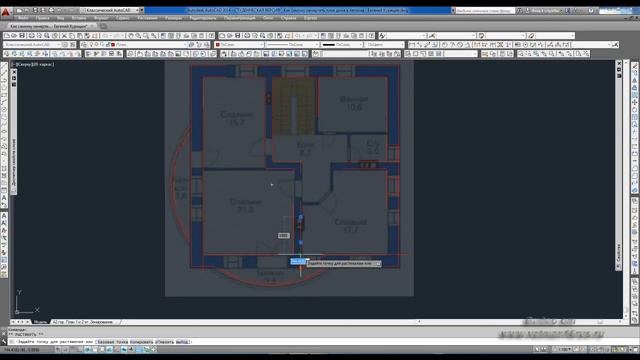This screenshot has height=360, width=640.
Task: Select the Radius dimension tool
Action: click(x=445, y=44)
